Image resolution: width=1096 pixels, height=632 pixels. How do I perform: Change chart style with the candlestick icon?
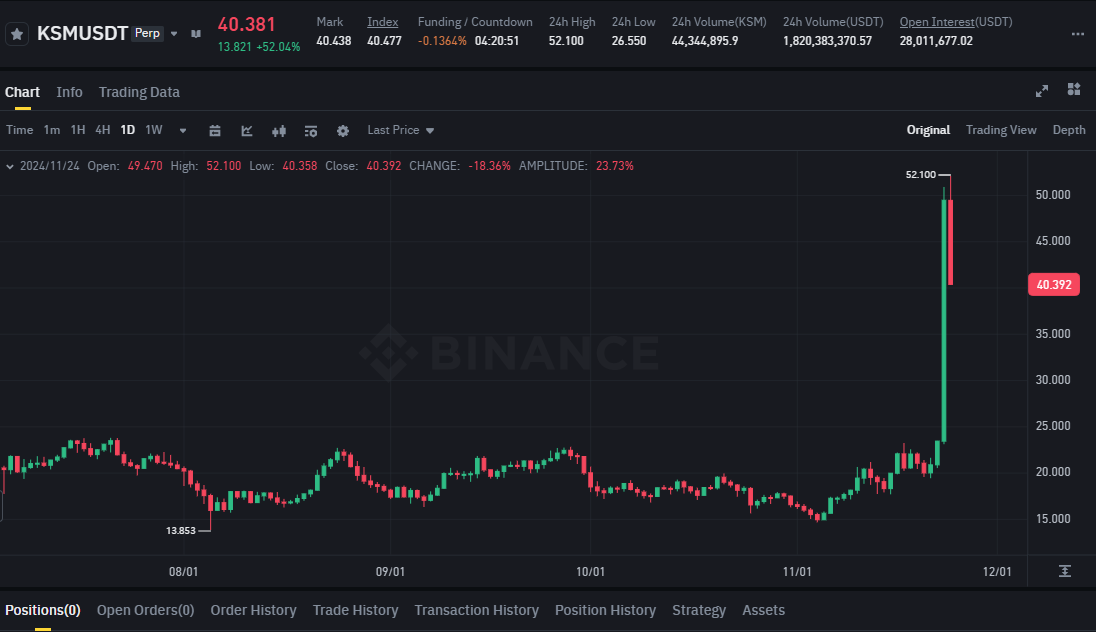[279, 131]
